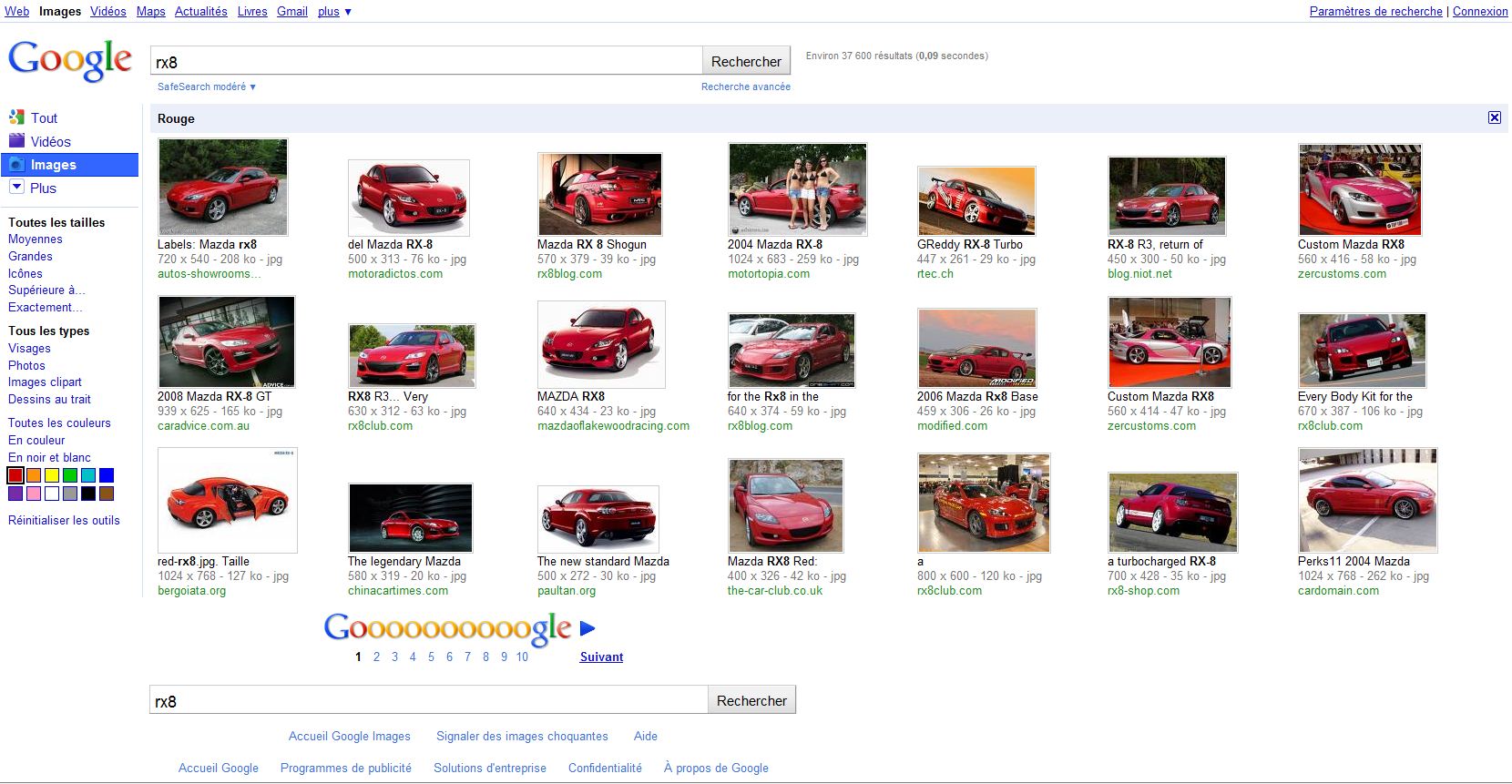The width and height of the screenshot is (1512, 784).
Task: Pick the pink color swatch
Action: (34, 494)
